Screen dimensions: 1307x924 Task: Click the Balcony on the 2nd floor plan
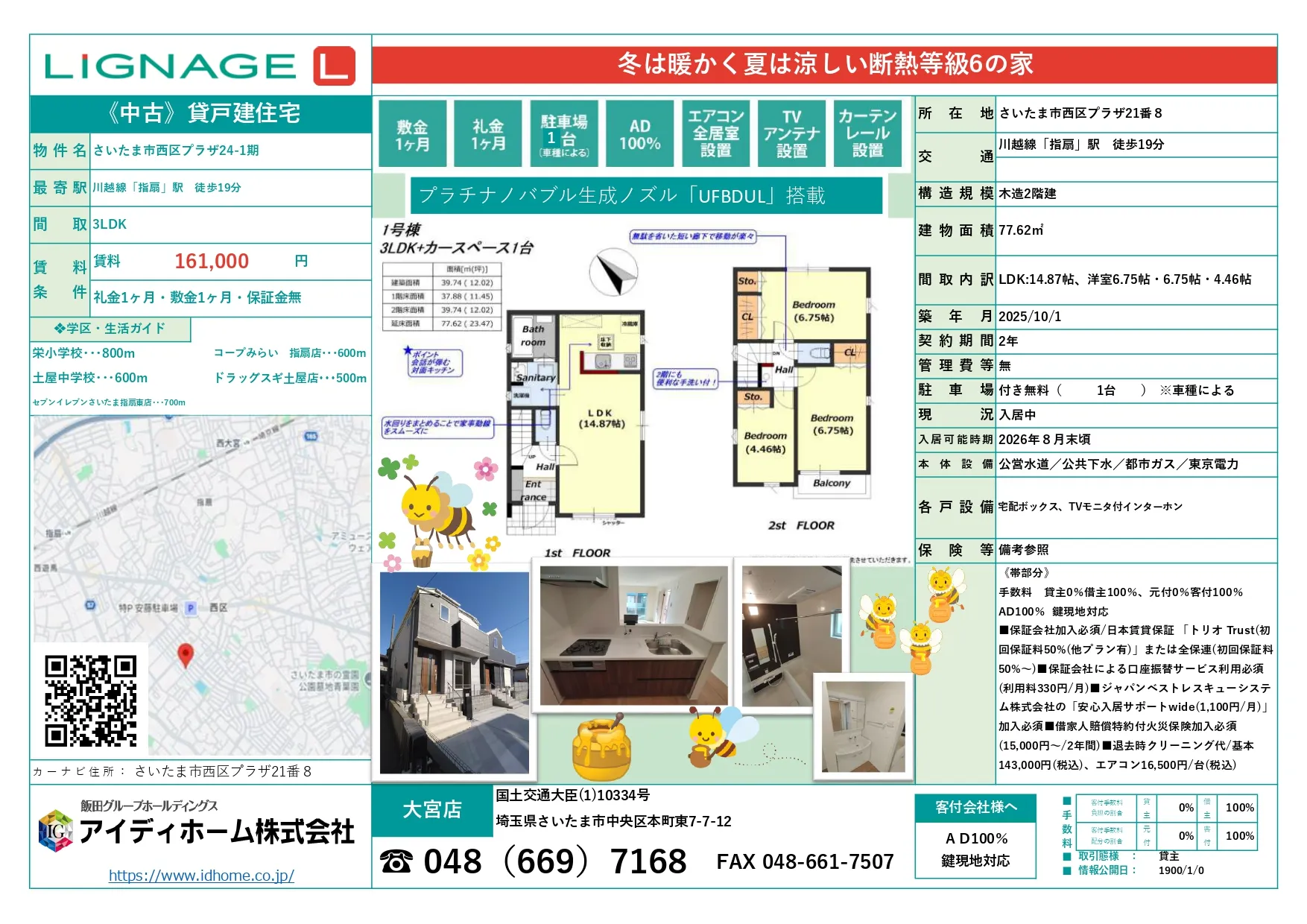[832, 484]
